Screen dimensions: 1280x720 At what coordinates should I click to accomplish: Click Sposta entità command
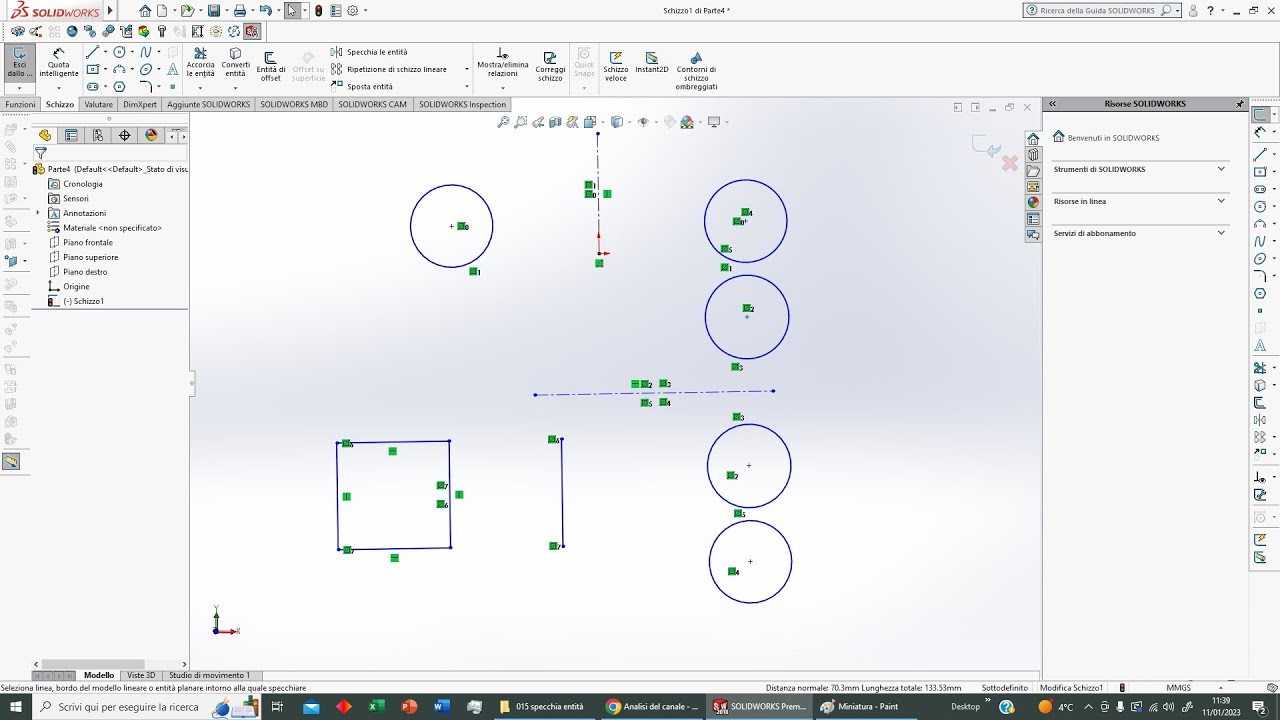(x=362, y=86)
